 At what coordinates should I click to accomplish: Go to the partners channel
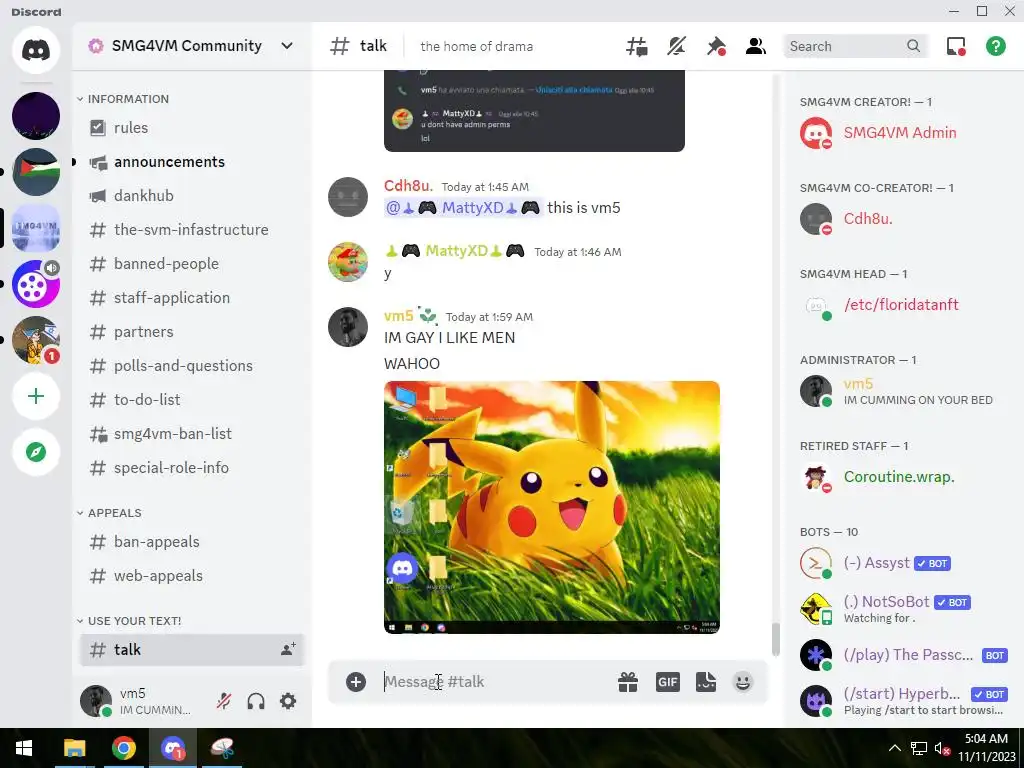[x=191, y=332]
